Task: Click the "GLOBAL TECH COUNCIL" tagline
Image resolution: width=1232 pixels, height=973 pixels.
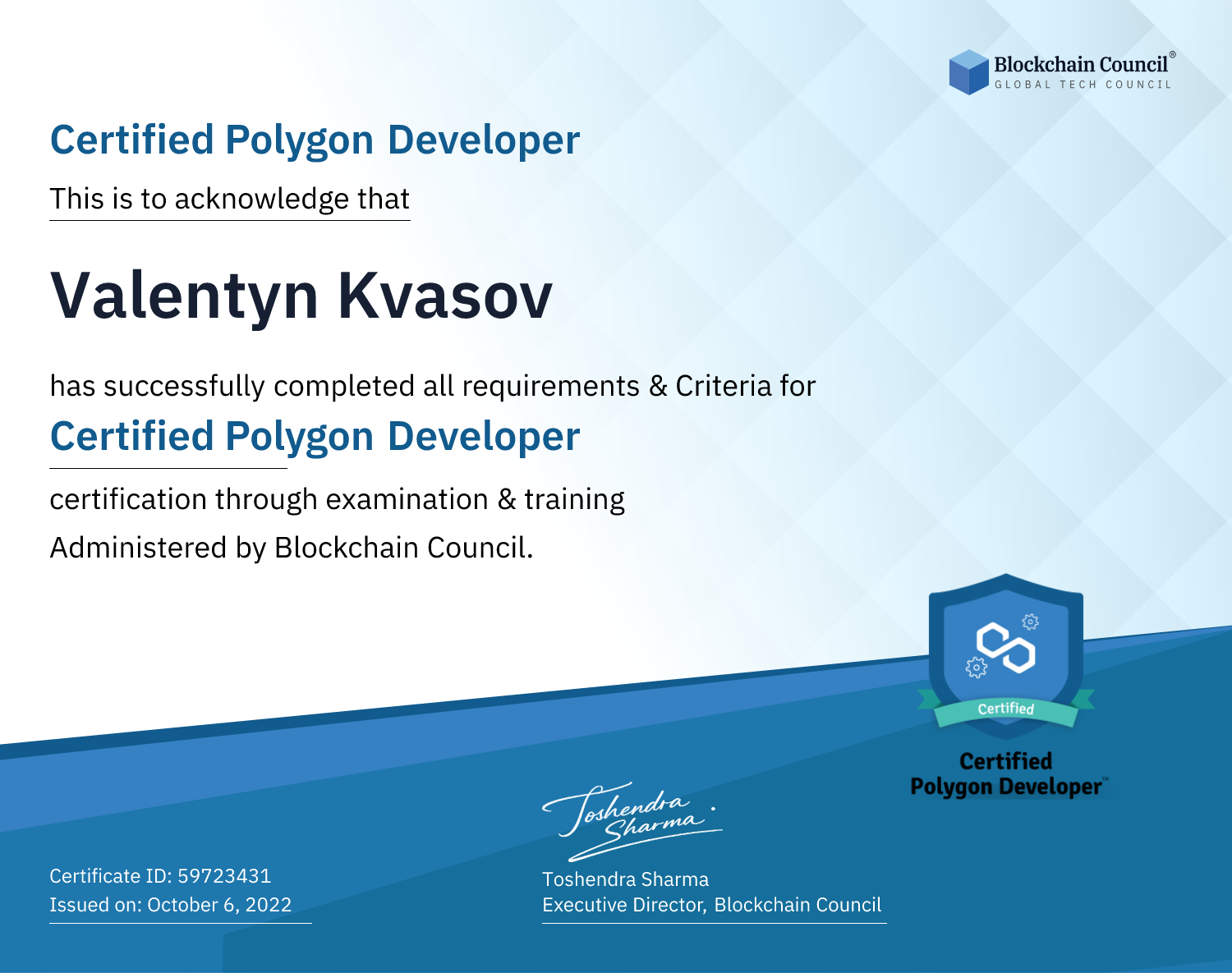Action: (x=1083, y=85)
